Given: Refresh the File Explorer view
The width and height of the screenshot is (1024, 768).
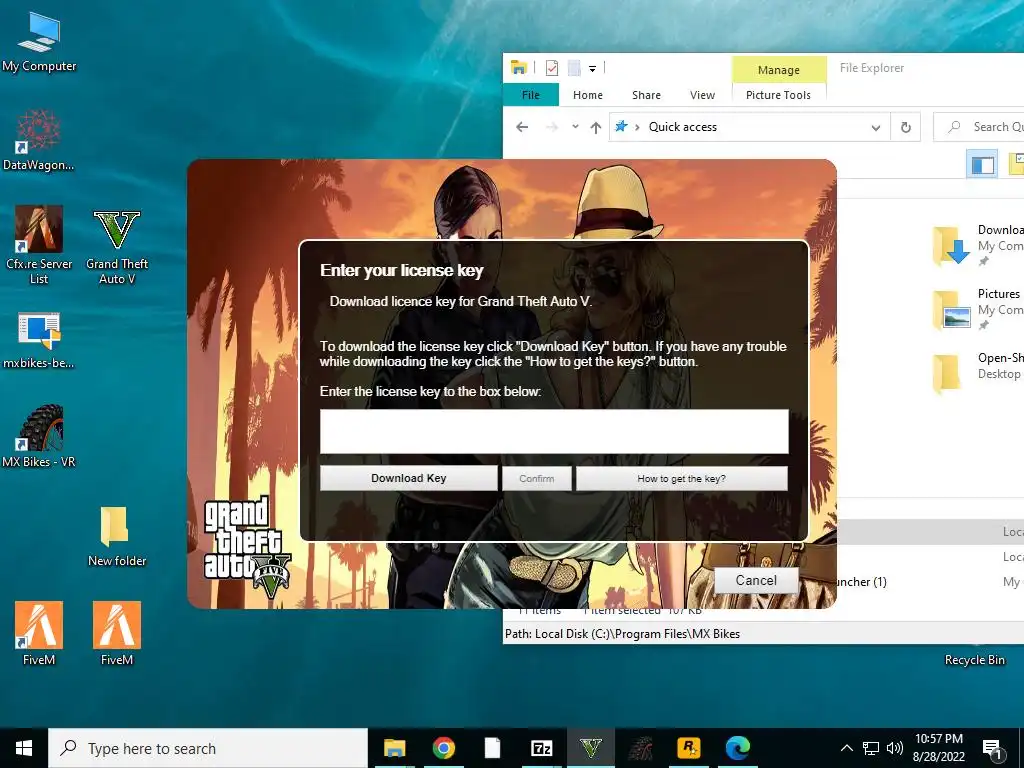Looking at the screenshot, I should click(906, 127).
